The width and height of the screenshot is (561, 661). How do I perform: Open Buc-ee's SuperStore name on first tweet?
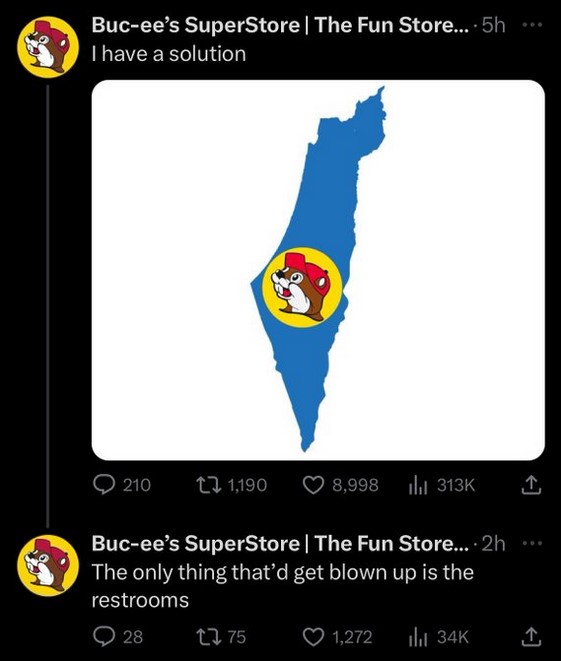pyautogui.click(x=280, y=25)
